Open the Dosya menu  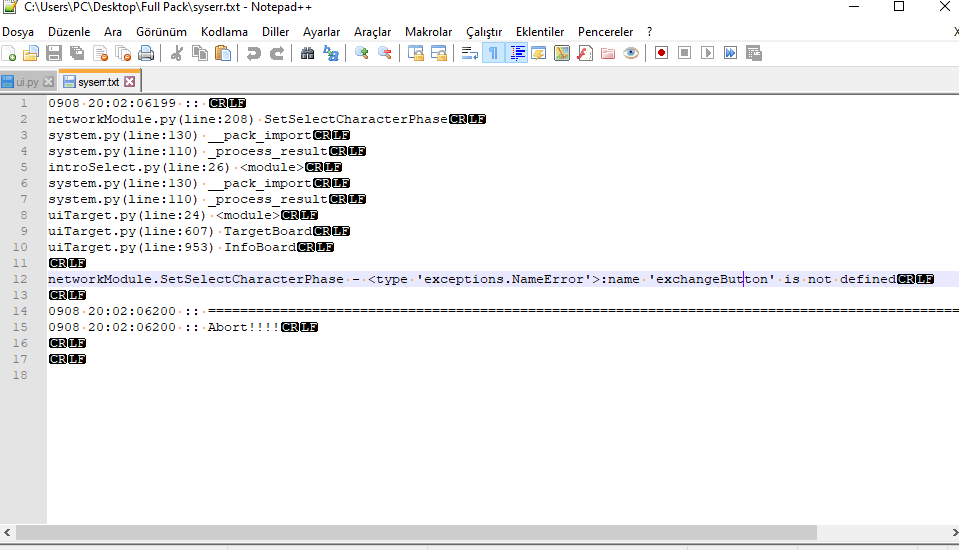pyautogui.click(x=18, y=32)
